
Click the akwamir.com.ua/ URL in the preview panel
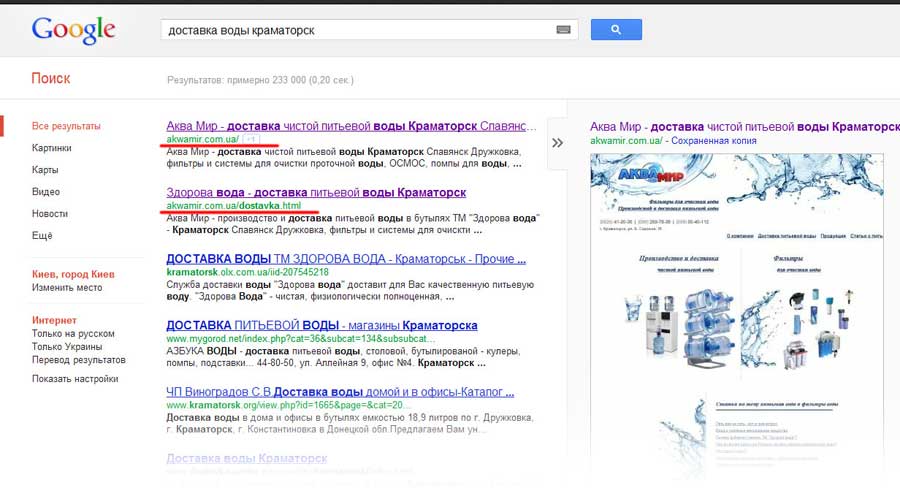tap(626, 141)
